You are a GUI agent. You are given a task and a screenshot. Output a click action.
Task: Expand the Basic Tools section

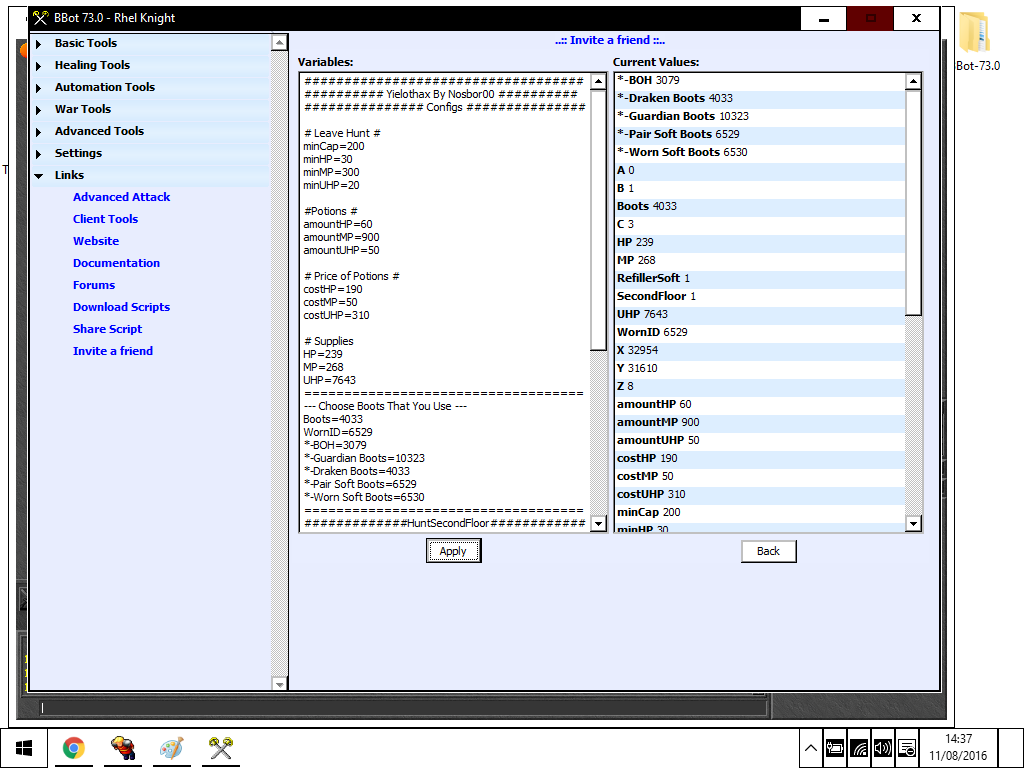(85, 43)
